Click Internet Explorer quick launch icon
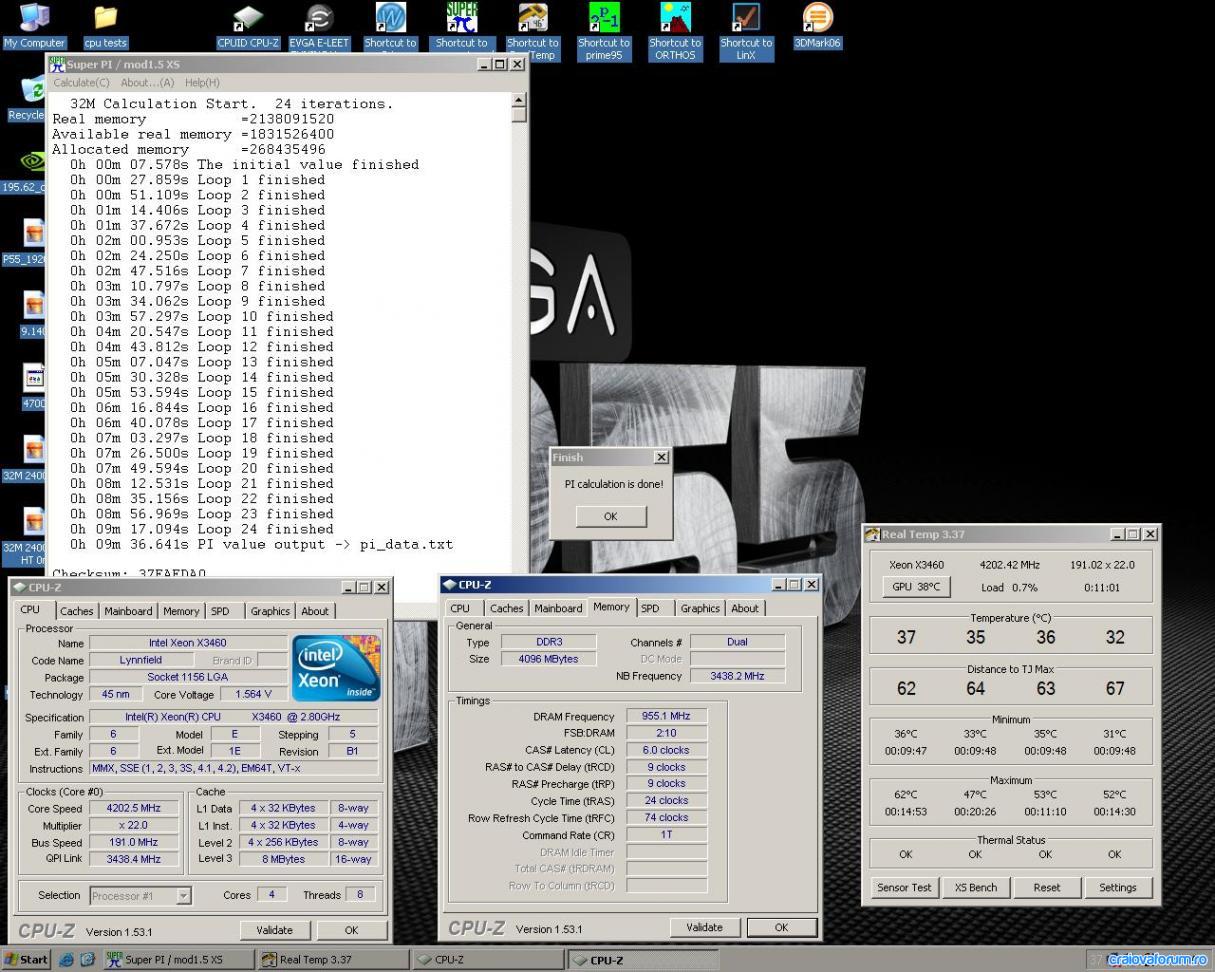This screenshot has width=1215, height=972. (x=66, y=959)
